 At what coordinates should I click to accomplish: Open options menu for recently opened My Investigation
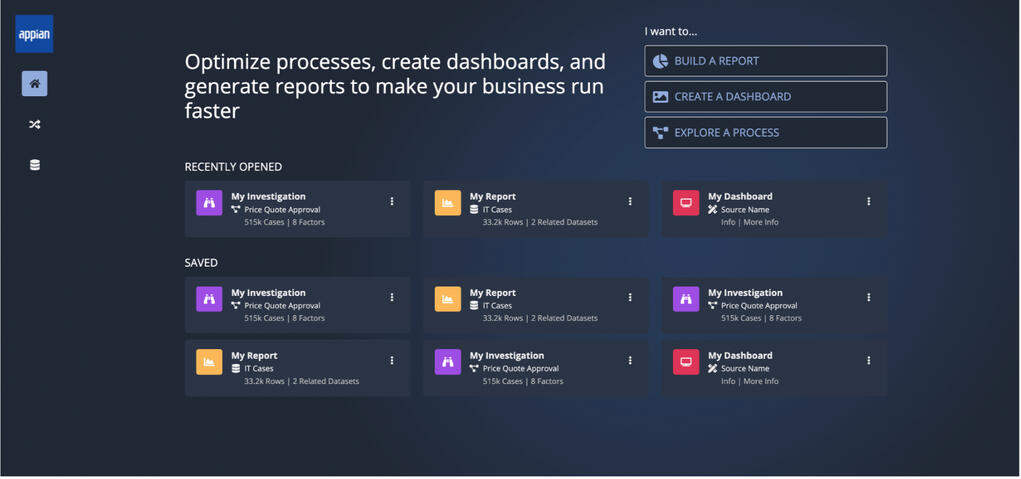pyautogui.click(x=392, y=202)
